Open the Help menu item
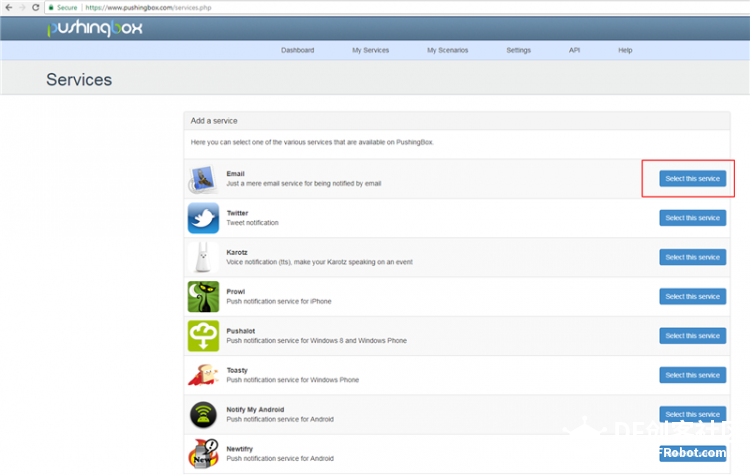The image size is (750, 475). pos(625,50)
